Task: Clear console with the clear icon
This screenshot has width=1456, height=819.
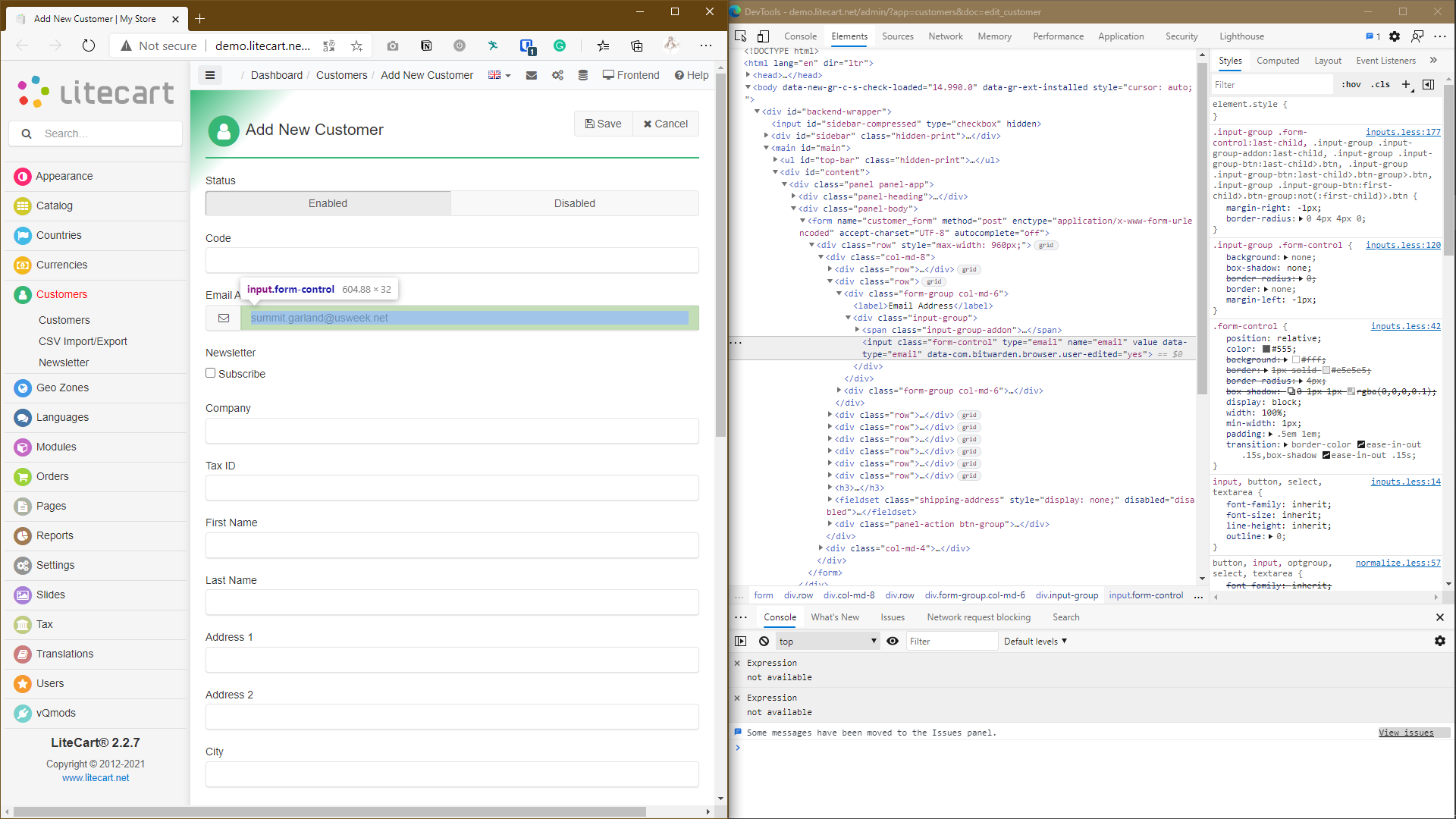Action: [x=764, y=642]
